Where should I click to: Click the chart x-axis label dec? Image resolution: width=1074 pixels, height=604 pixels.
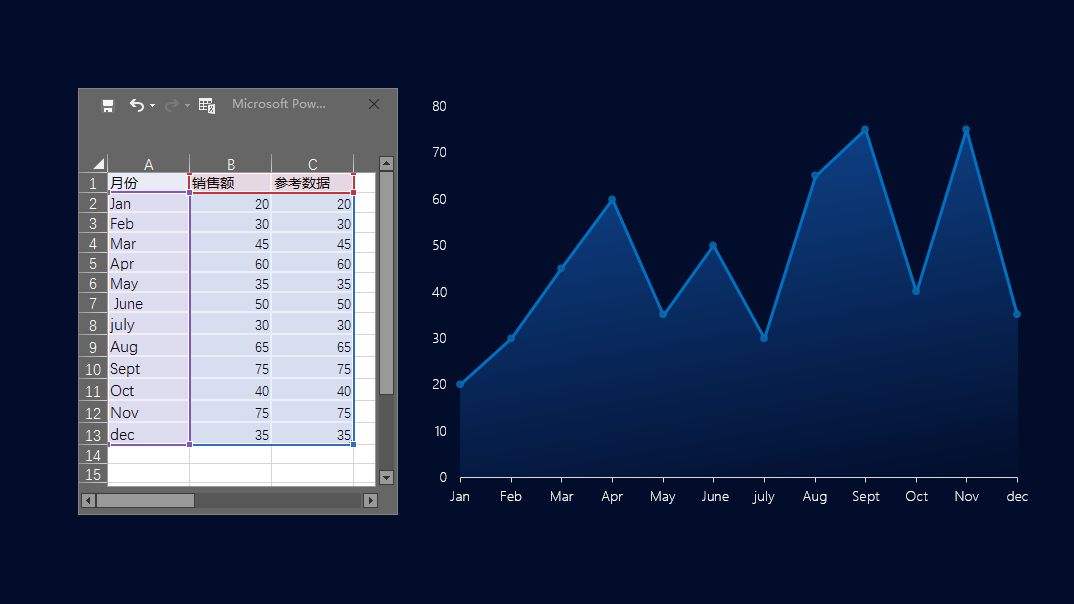1017,496
